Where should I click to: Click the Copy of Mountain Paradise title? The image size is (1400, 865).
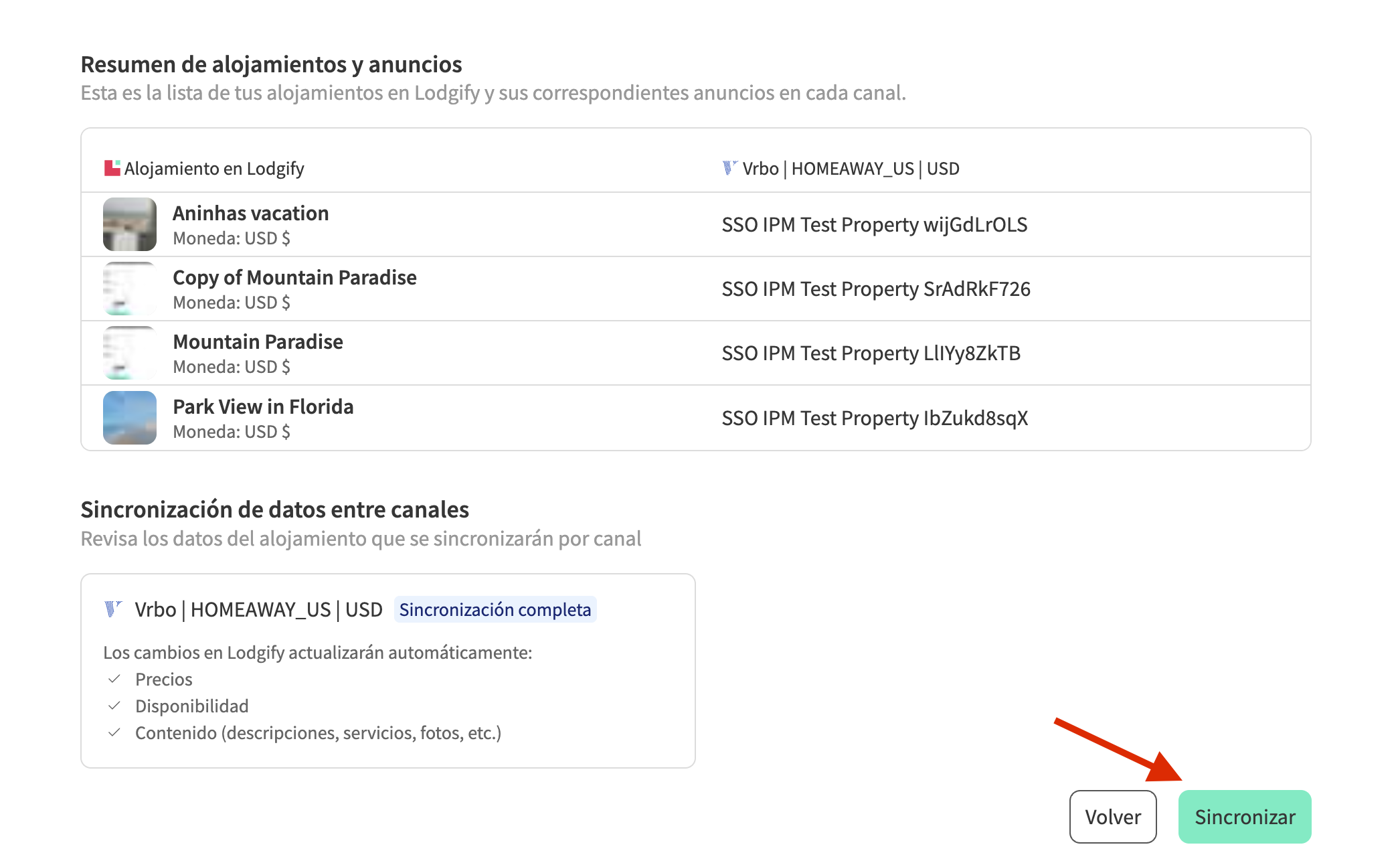coord(294,277)
